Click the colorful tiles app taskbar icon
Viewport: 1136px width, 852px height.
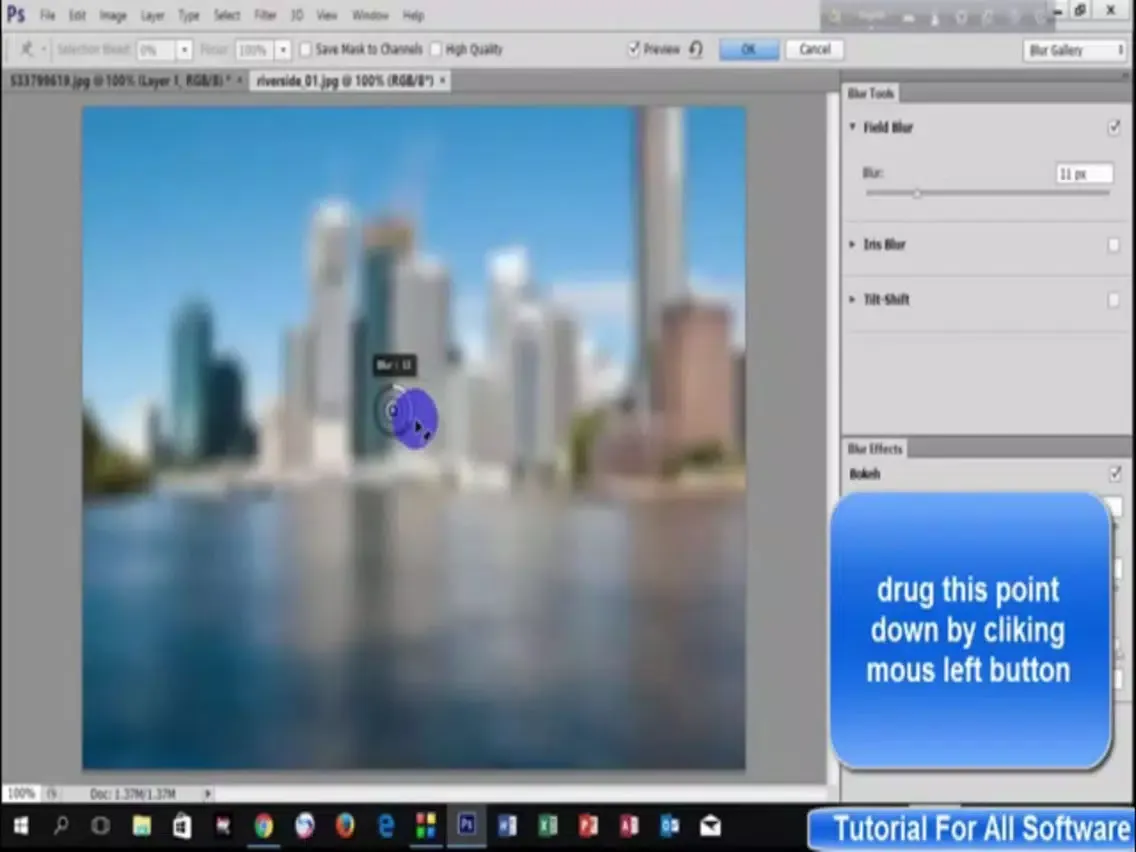[x=426, y=826]
